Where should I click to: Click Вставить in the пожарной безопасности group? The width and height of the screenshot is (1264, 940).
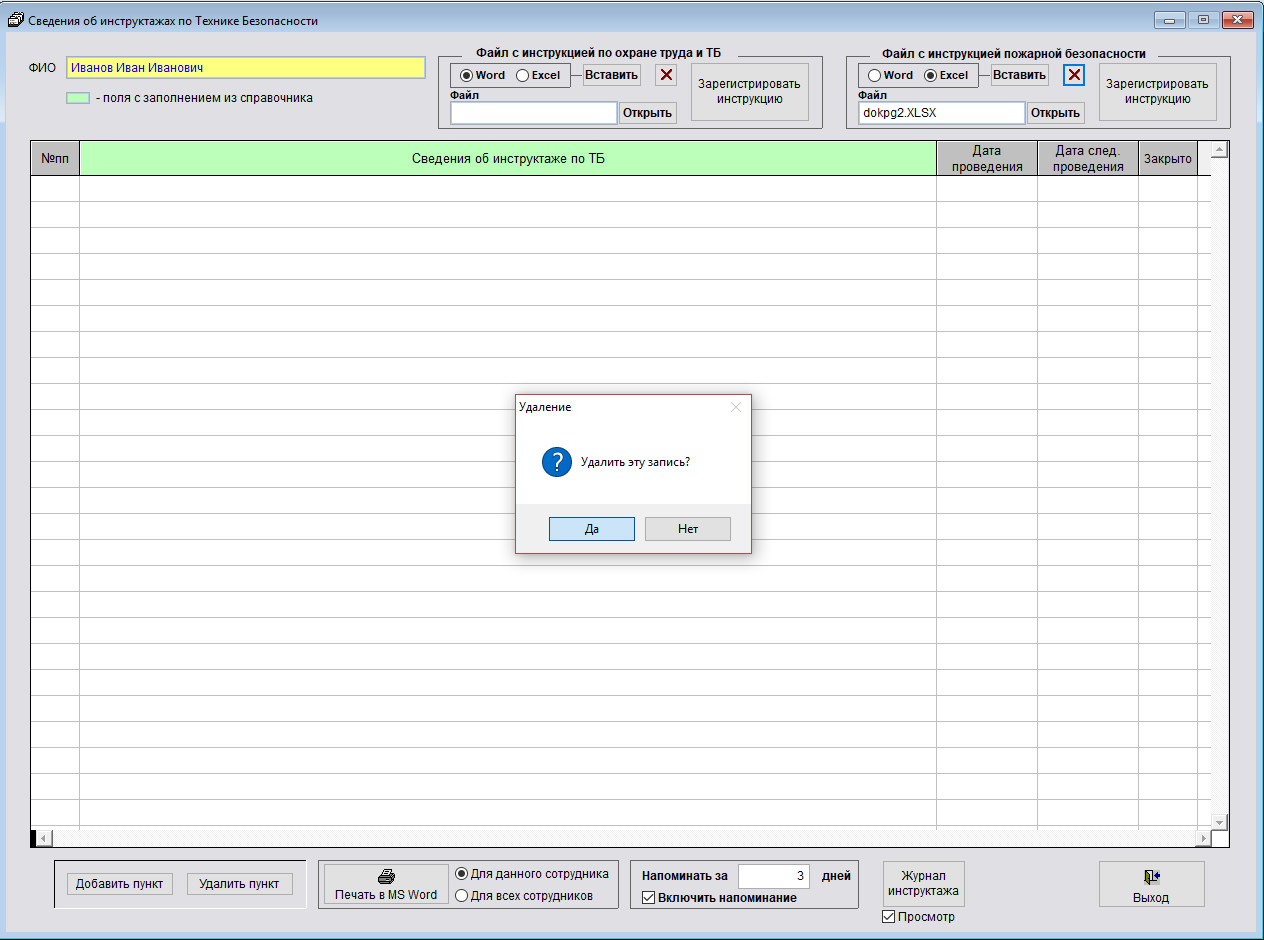[1020, 75]
